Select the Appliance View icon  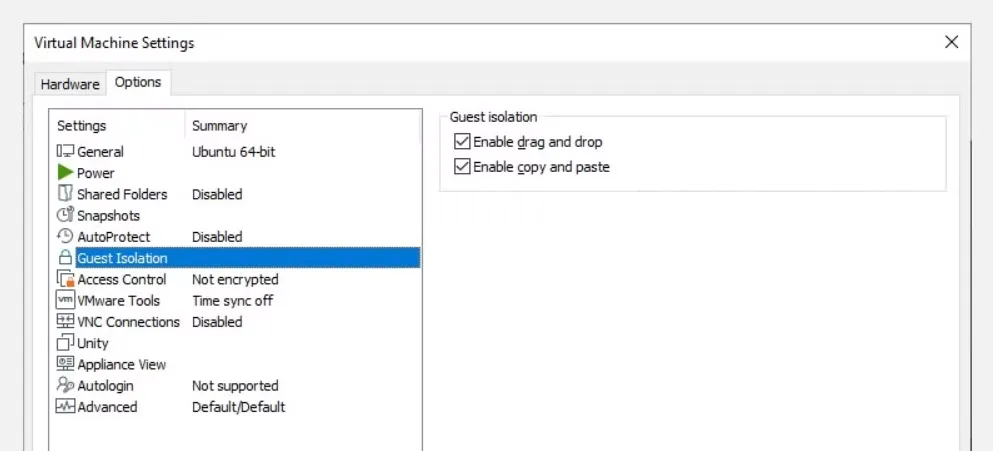[65, 364]
